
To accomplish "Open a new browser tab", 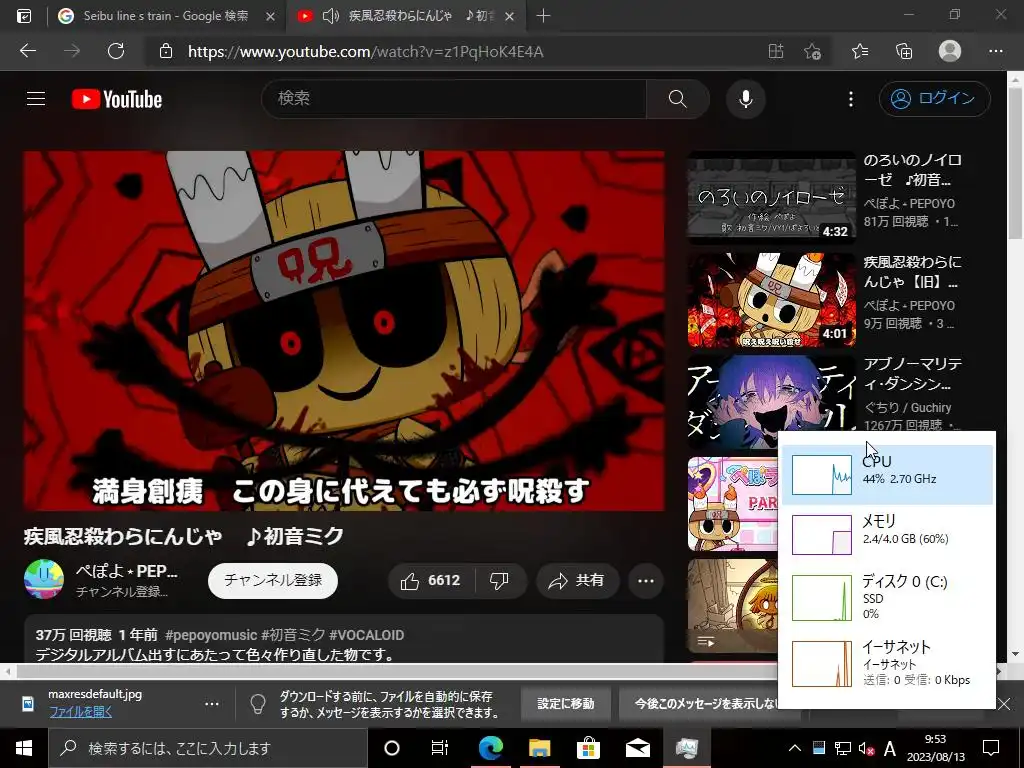I will pos(543,16).
